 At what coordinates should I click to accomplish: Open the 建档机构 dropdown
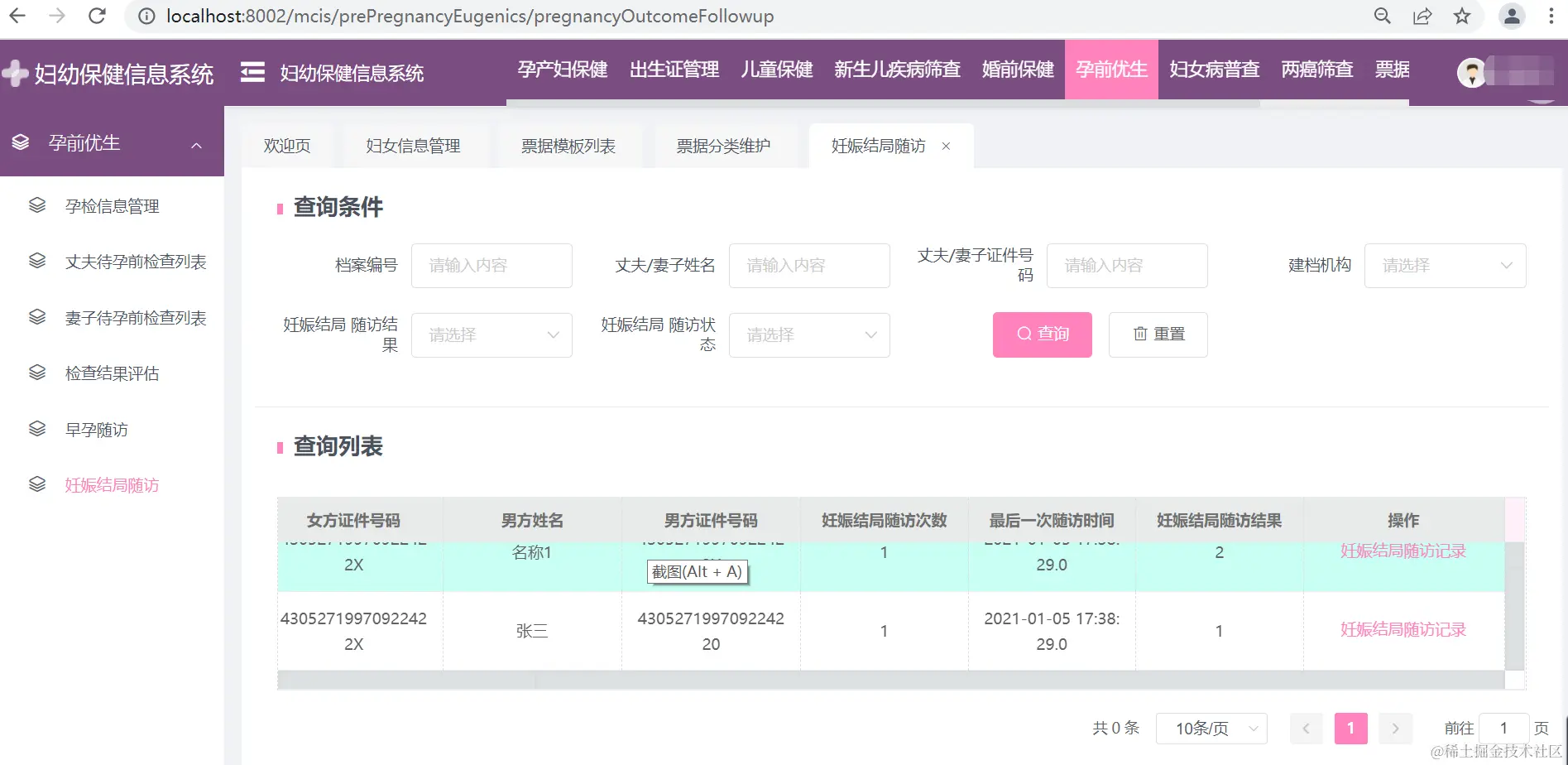(x=1445, y=266)
